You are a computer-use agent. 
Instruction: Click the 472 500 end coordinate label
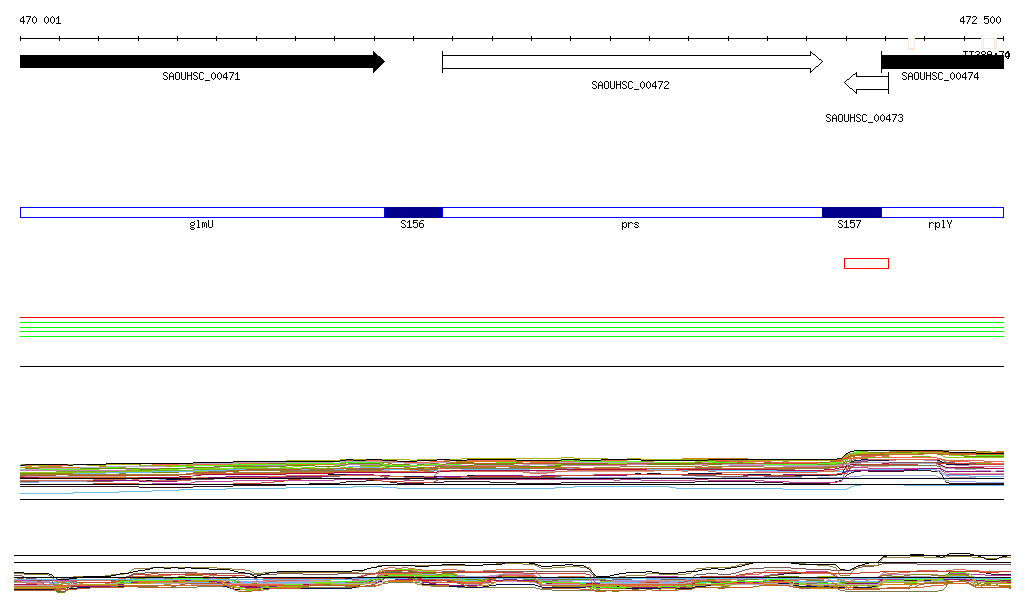click(x=979, y=20)
